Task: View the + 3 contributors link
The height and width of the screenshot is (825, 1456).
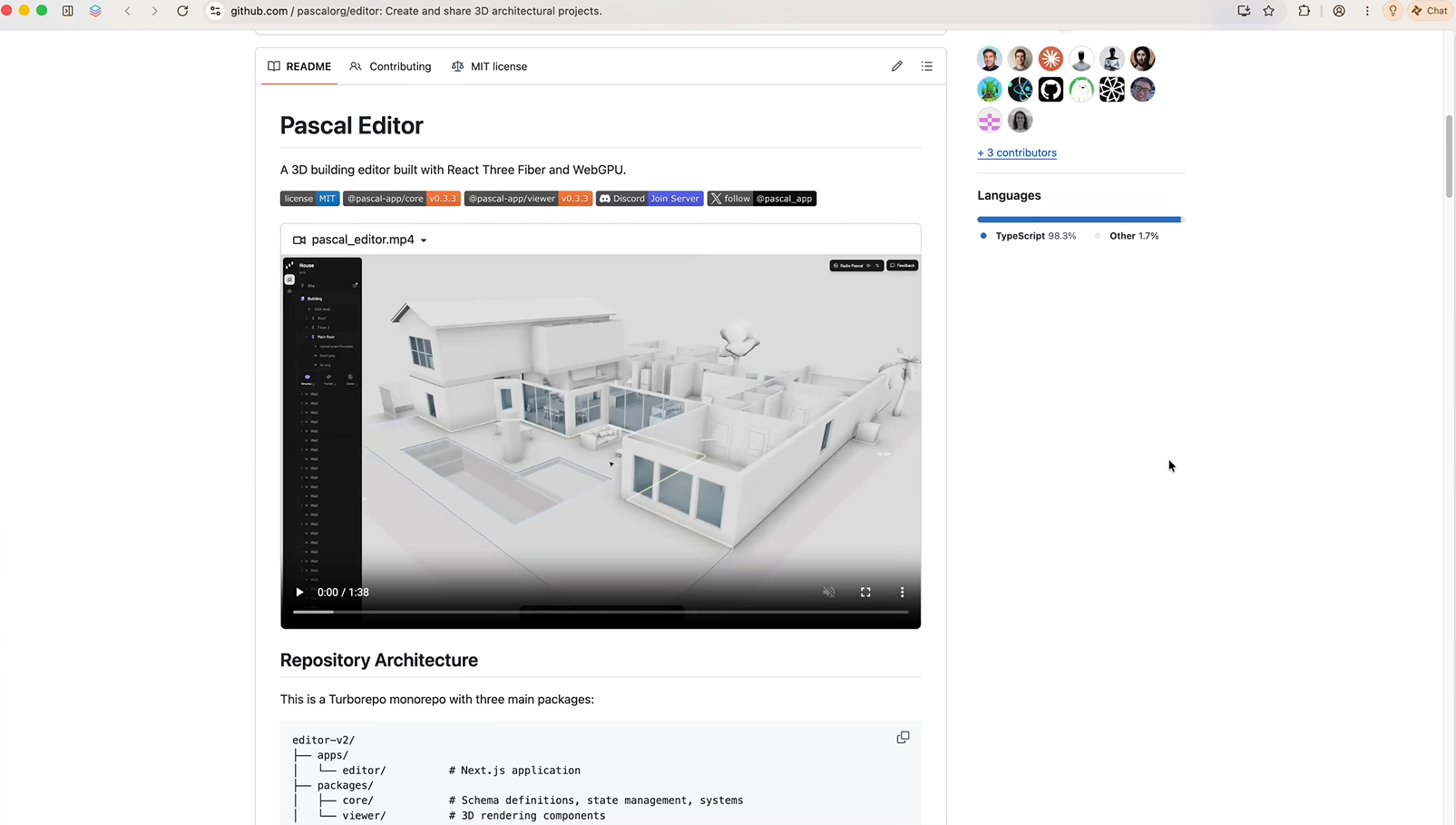Action: (1017, 152)
